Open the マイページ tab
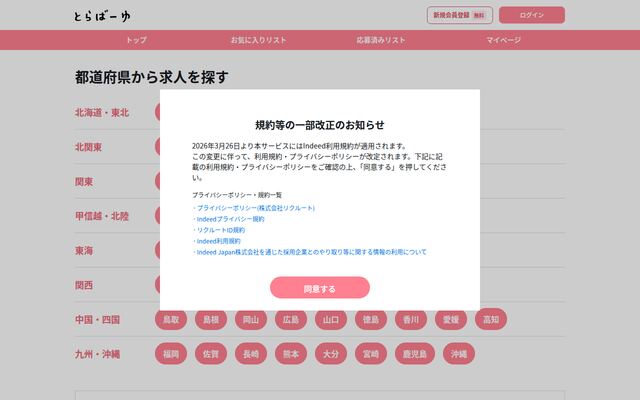 tap(503, 40)
